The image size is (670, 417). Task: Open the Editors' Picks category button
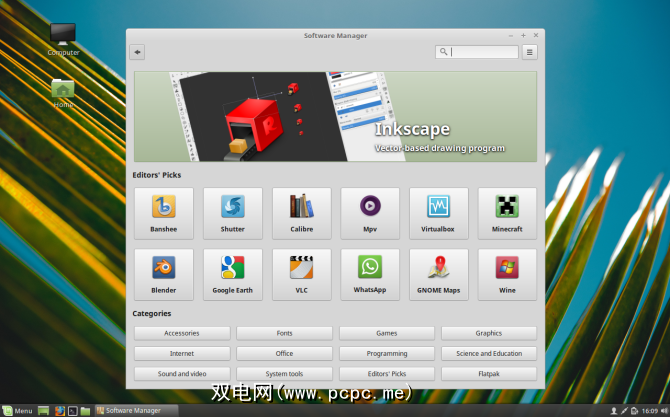click(x=387, y=374)
